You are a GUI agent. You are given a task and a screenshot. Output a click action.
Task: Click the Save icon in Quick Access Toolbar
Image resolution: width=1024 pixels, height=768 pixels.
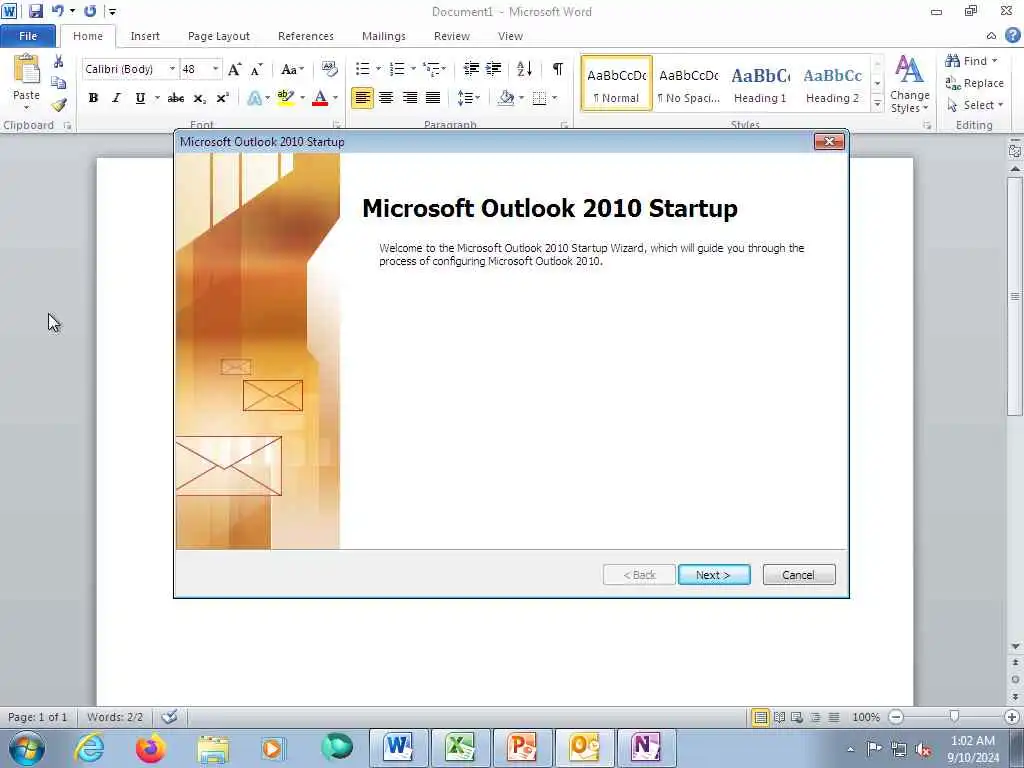point(35,11)
